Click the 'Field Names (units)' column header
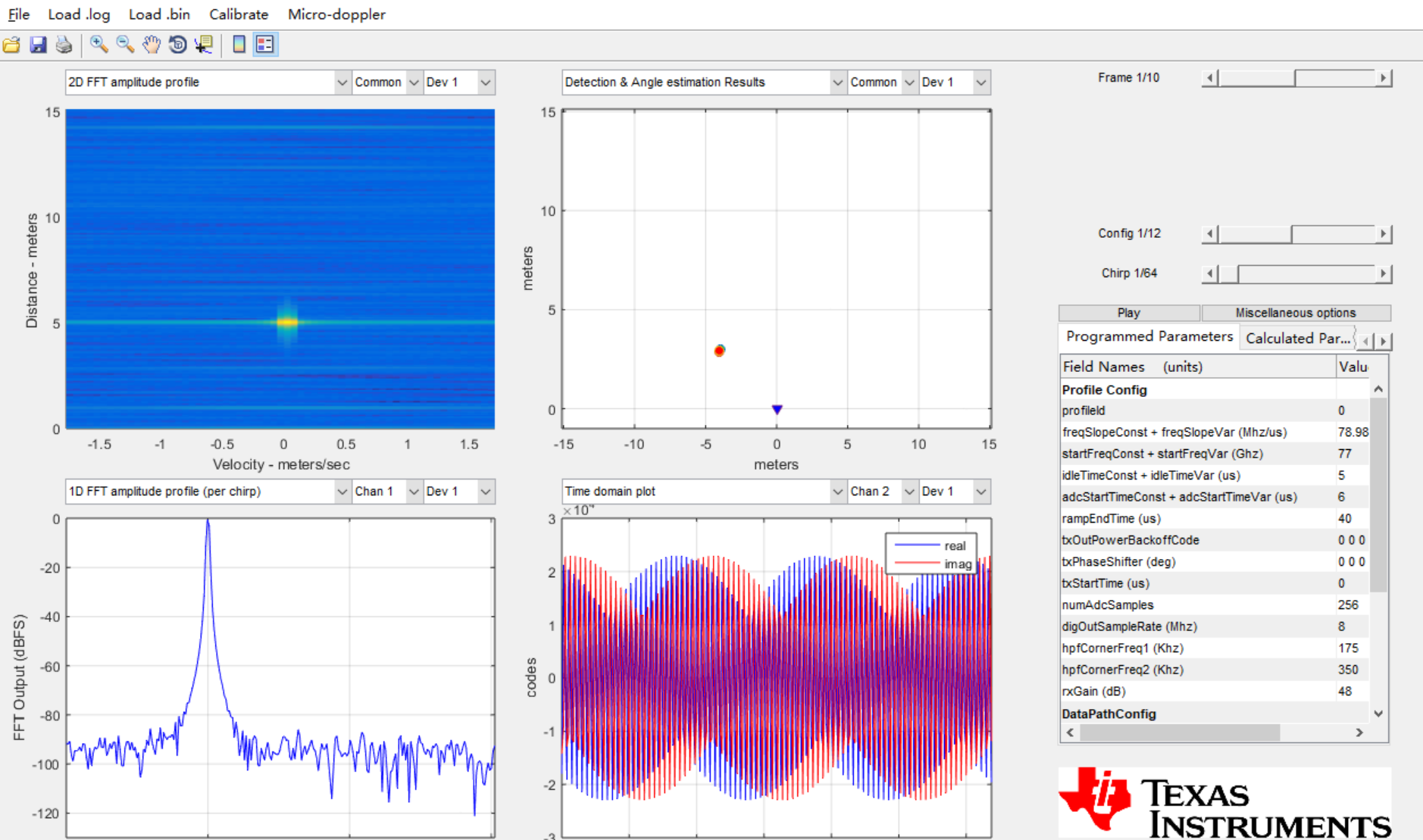The width and height of the screenshot is (1423, 840). (x=1198, y=367)
